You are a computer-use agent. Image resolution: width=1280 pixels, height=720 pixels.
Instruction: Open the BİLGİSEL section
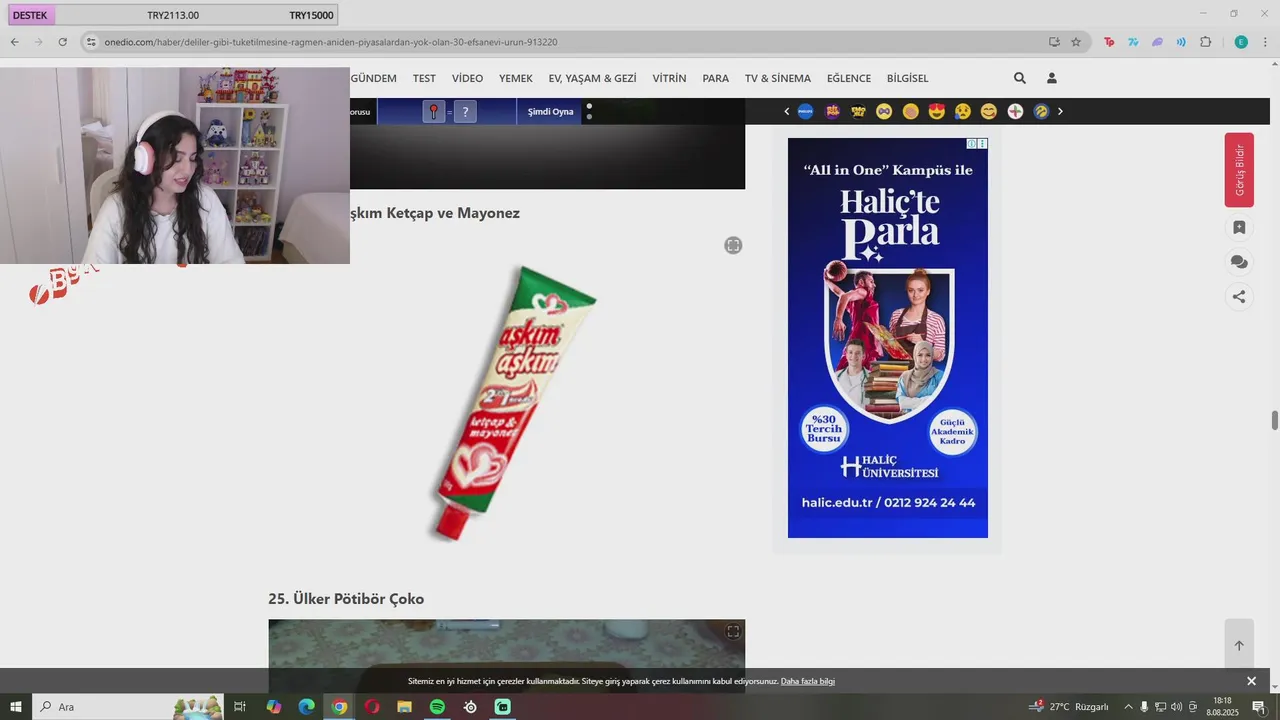click(x=908, y=78)
